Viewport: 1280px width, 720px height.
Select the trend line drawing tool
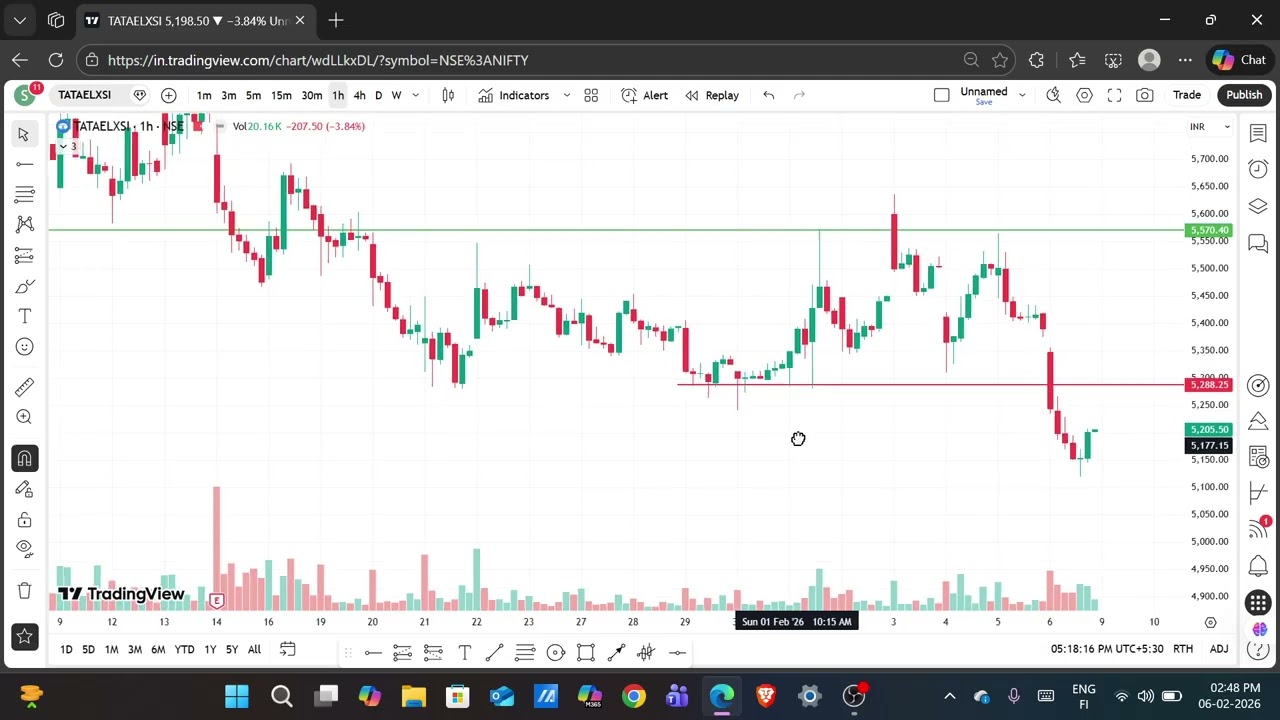point(24,164)
